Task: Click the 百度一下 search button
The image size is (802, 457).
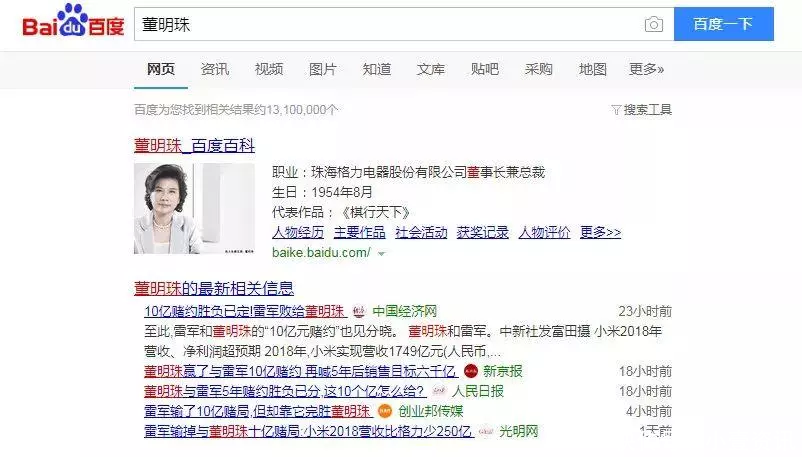Action: pos(724,24)
